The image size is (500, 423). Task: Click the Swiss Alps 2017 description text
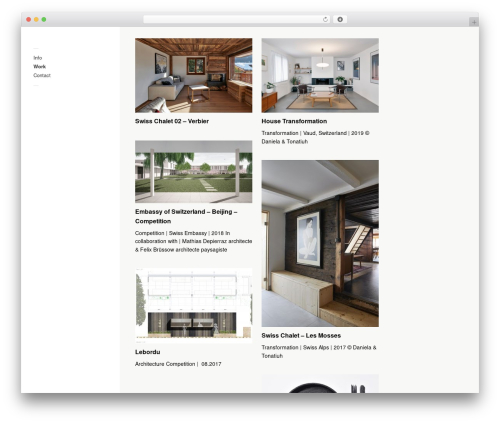click(319, 352)
